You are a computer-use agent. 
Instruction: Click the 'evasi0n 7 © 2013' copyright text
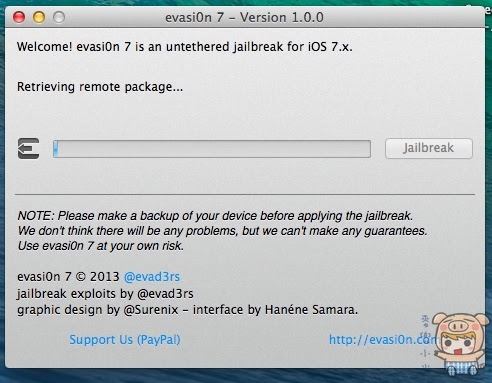68,277
